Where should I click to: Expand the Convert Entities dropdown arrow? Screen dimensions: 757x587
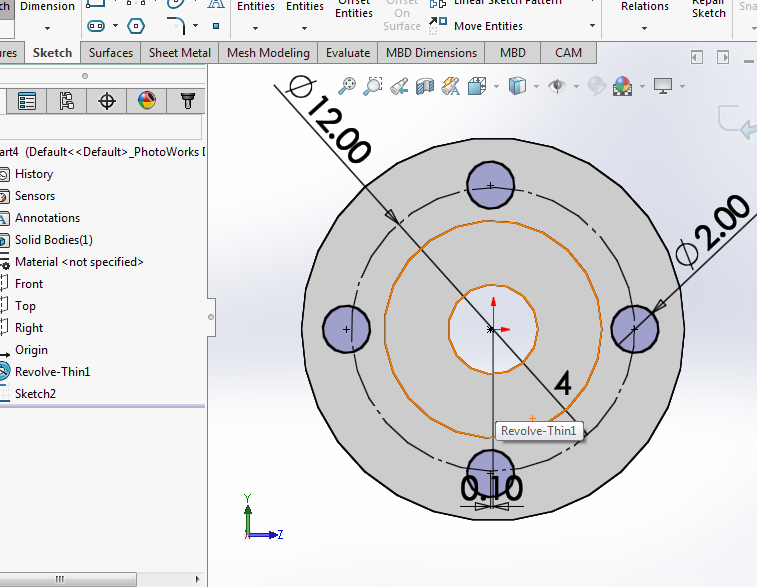[x=305, y=28]
